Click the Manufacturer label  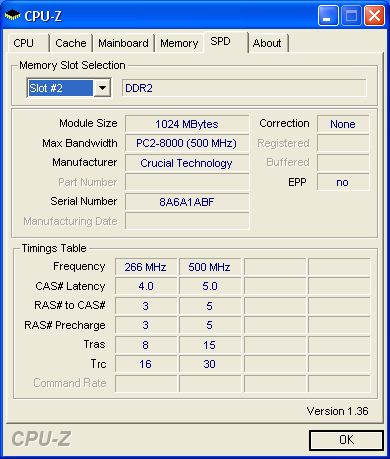[x=85, y=162]
